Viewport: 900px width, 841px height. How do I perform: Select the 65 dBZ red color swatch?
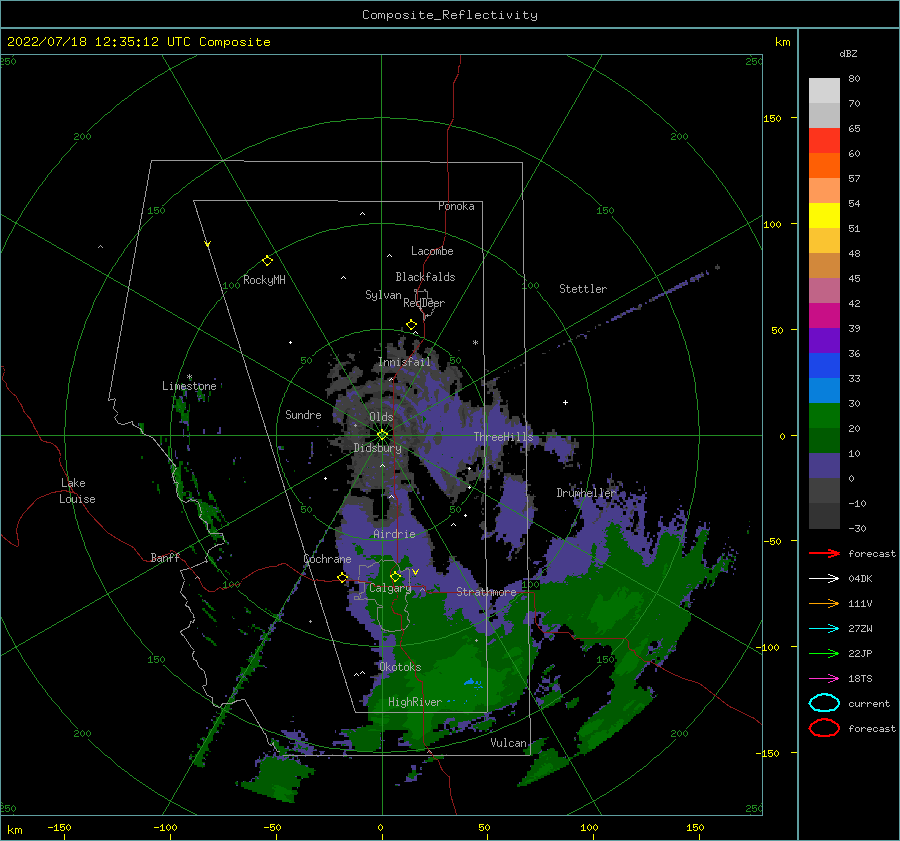(824, 141)
